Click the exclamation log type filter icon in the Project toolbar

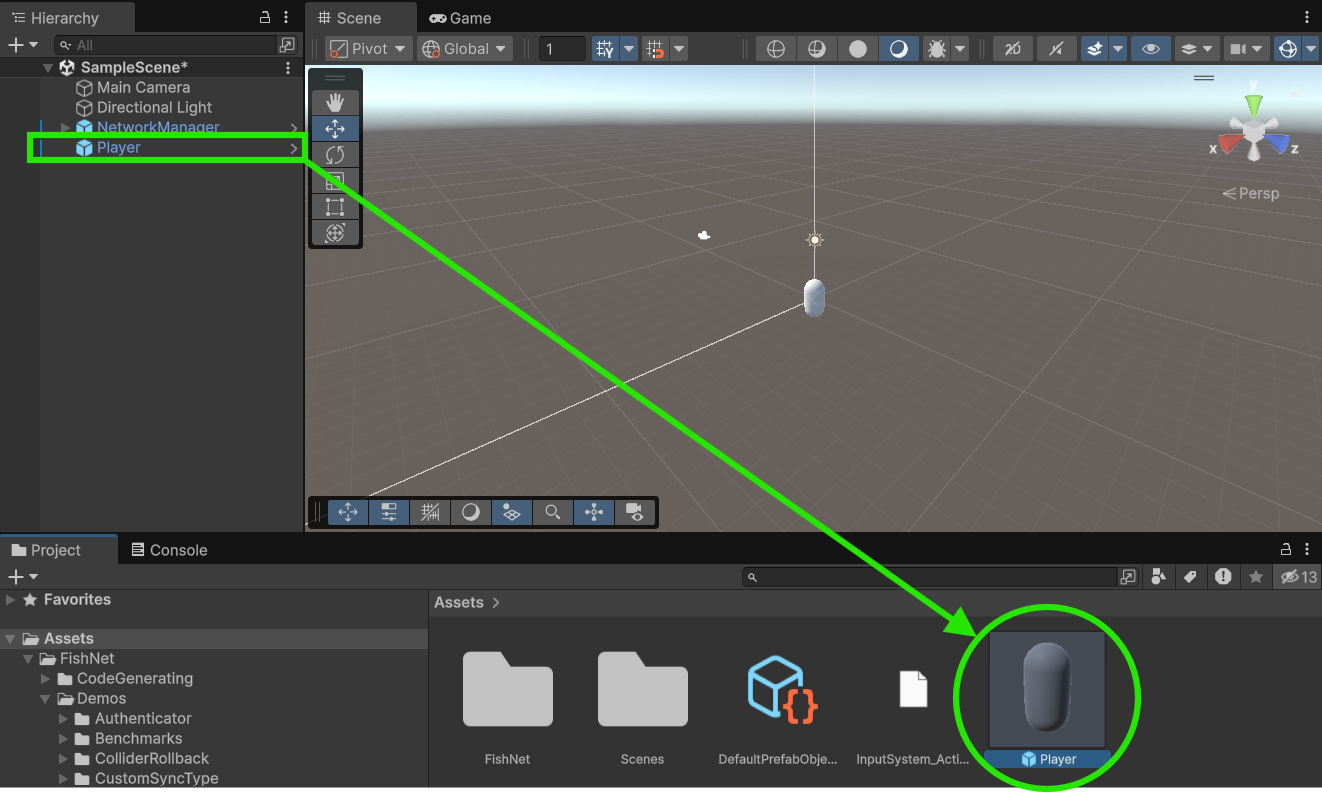tap(1223, 577)
